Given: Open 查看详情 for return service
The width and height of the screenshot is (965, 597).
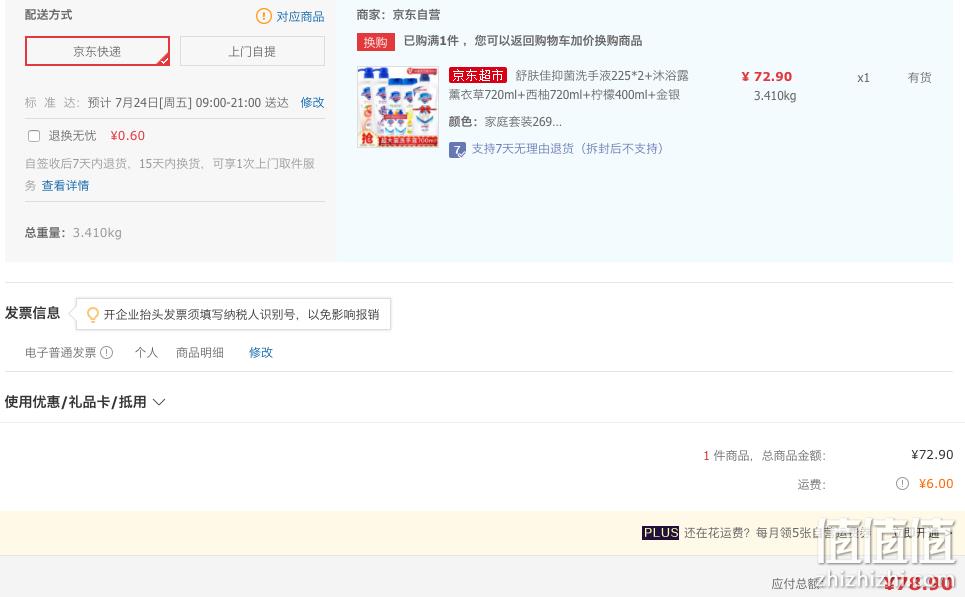Looking at the screenshot, I should 65,186.
